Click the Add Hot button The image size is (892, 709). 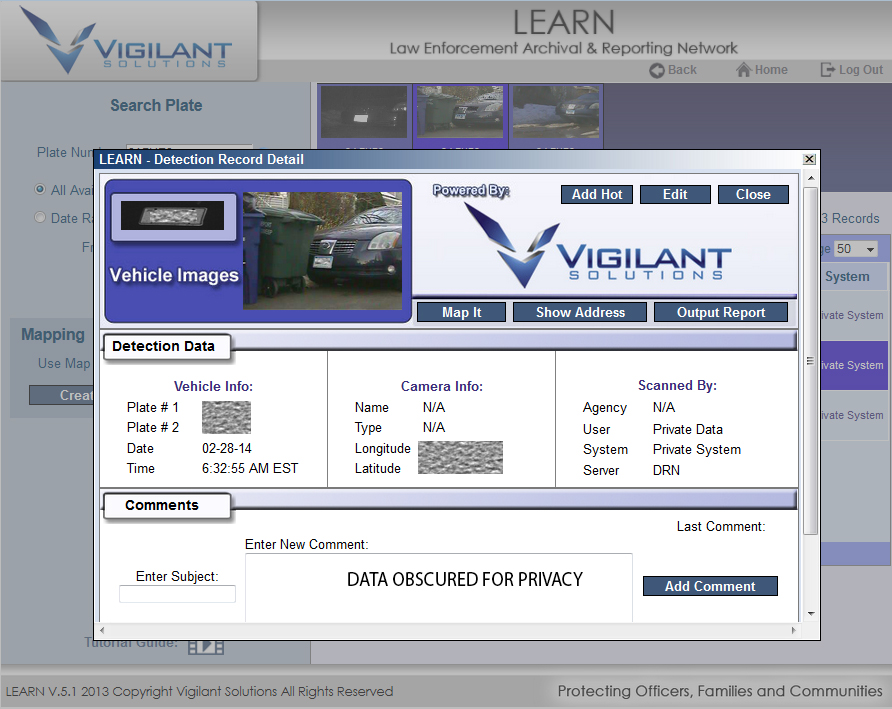click(597, 194)
